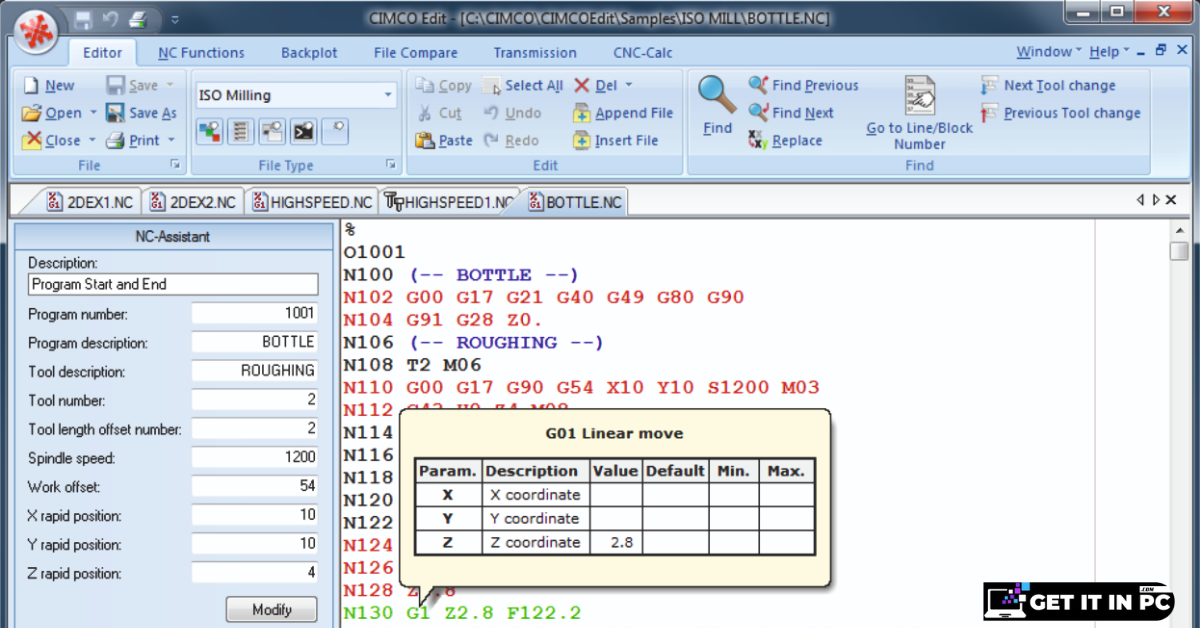Screen dimensions: 1200x628
Task: Click the block numbers setup icon
Action: point(240,131)
